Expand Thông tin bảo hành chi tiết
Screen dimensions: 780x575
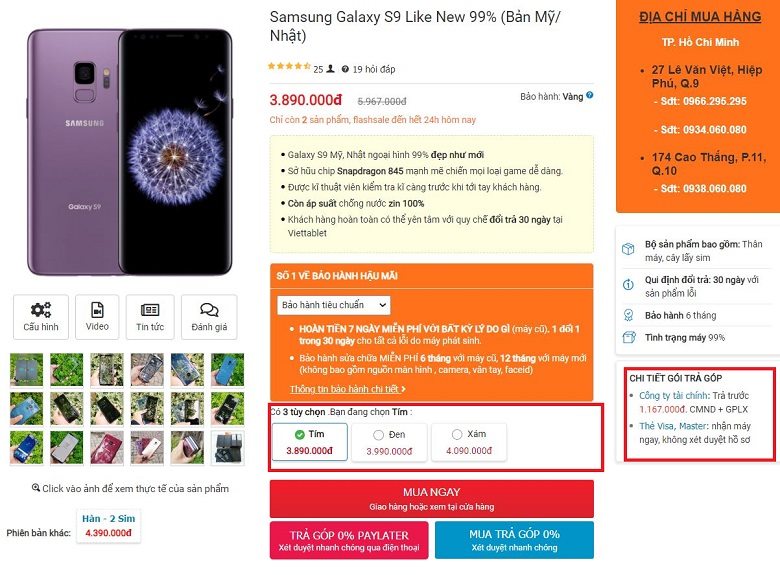[x=347, y=389]
